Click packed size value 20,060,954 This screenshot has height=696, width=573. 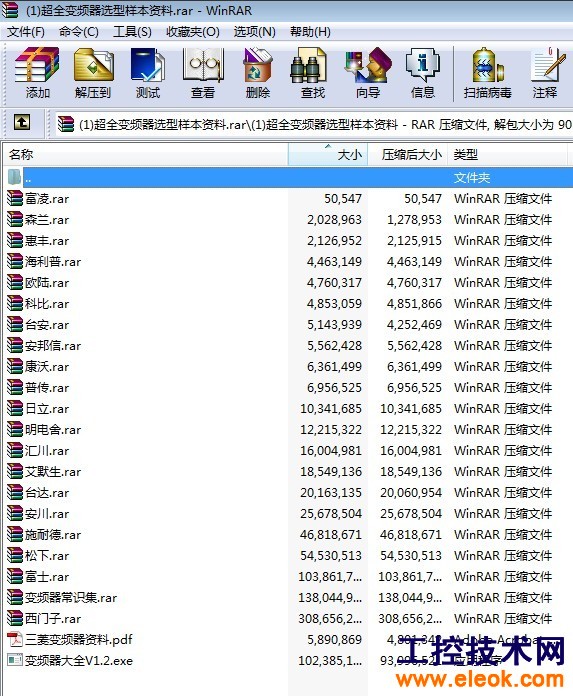tap(411, 493)
